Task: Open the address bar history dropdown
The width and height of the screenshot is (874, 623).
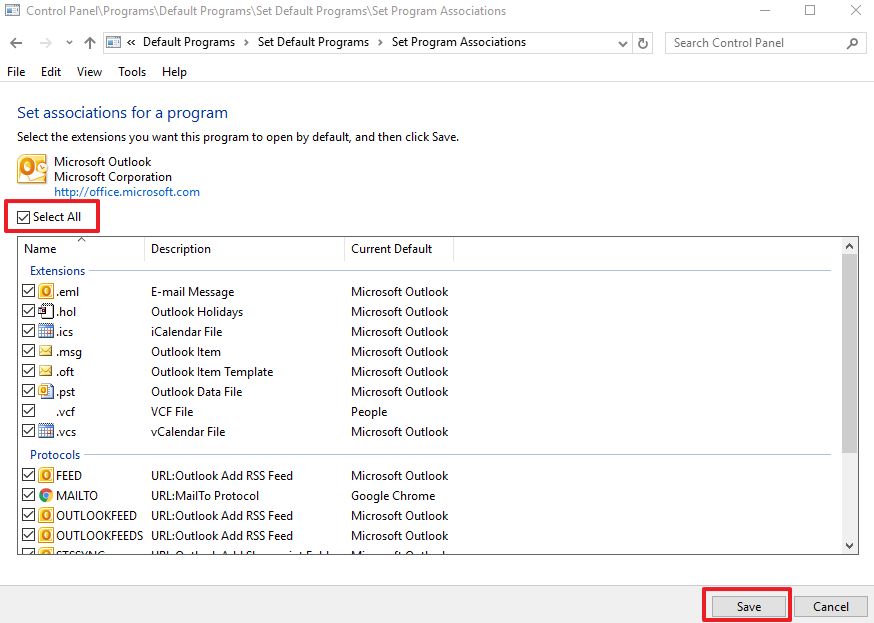Action: point(623,43)
